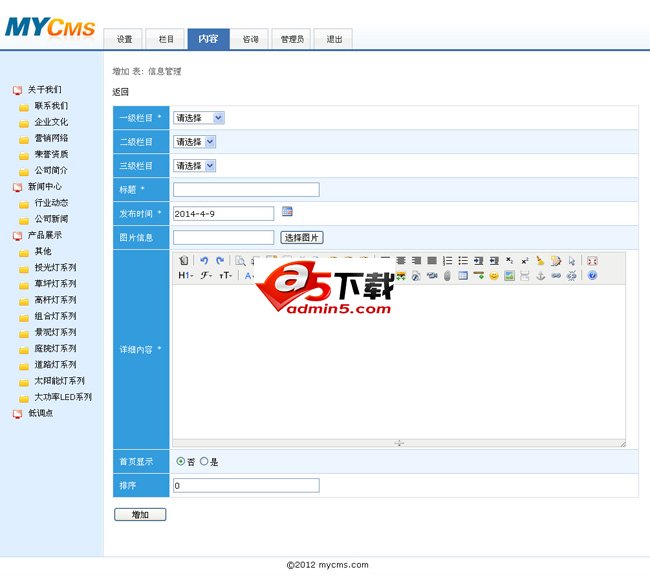This screenshot has height=576, width=650.
Task: Click the 排序 input field
Action: click(246, 486)
